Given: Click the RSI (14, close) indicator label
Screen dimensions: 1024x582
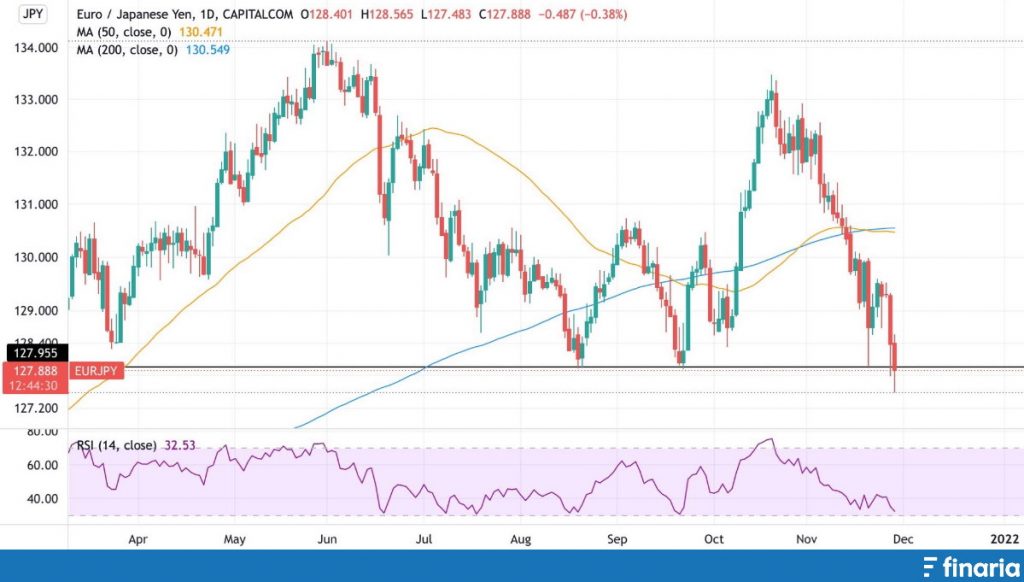Looking at the screenshot, I should 117,445.
